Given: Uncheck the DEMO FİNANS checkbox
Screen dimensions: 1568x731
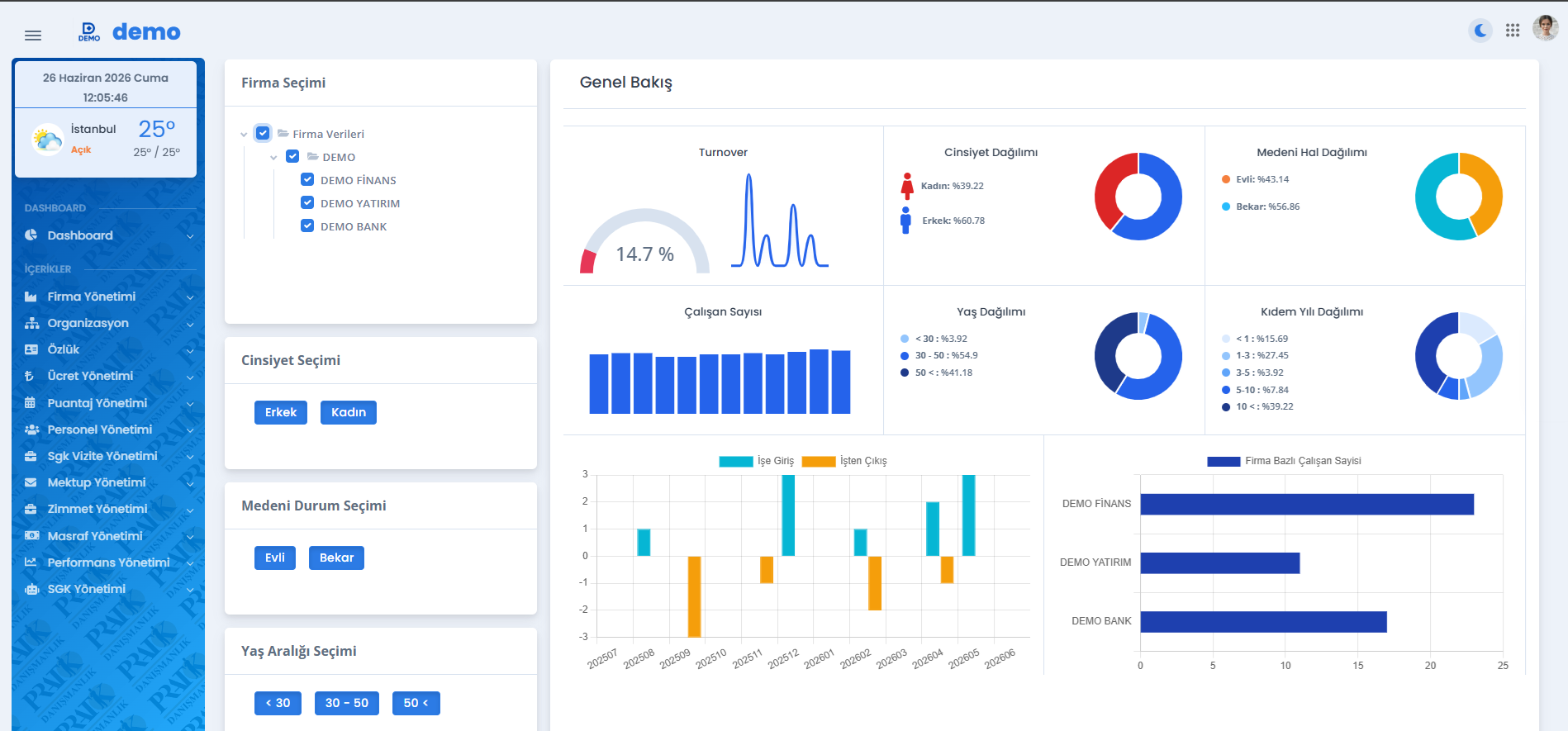Looking at the screenshot, I should [307, 179].
